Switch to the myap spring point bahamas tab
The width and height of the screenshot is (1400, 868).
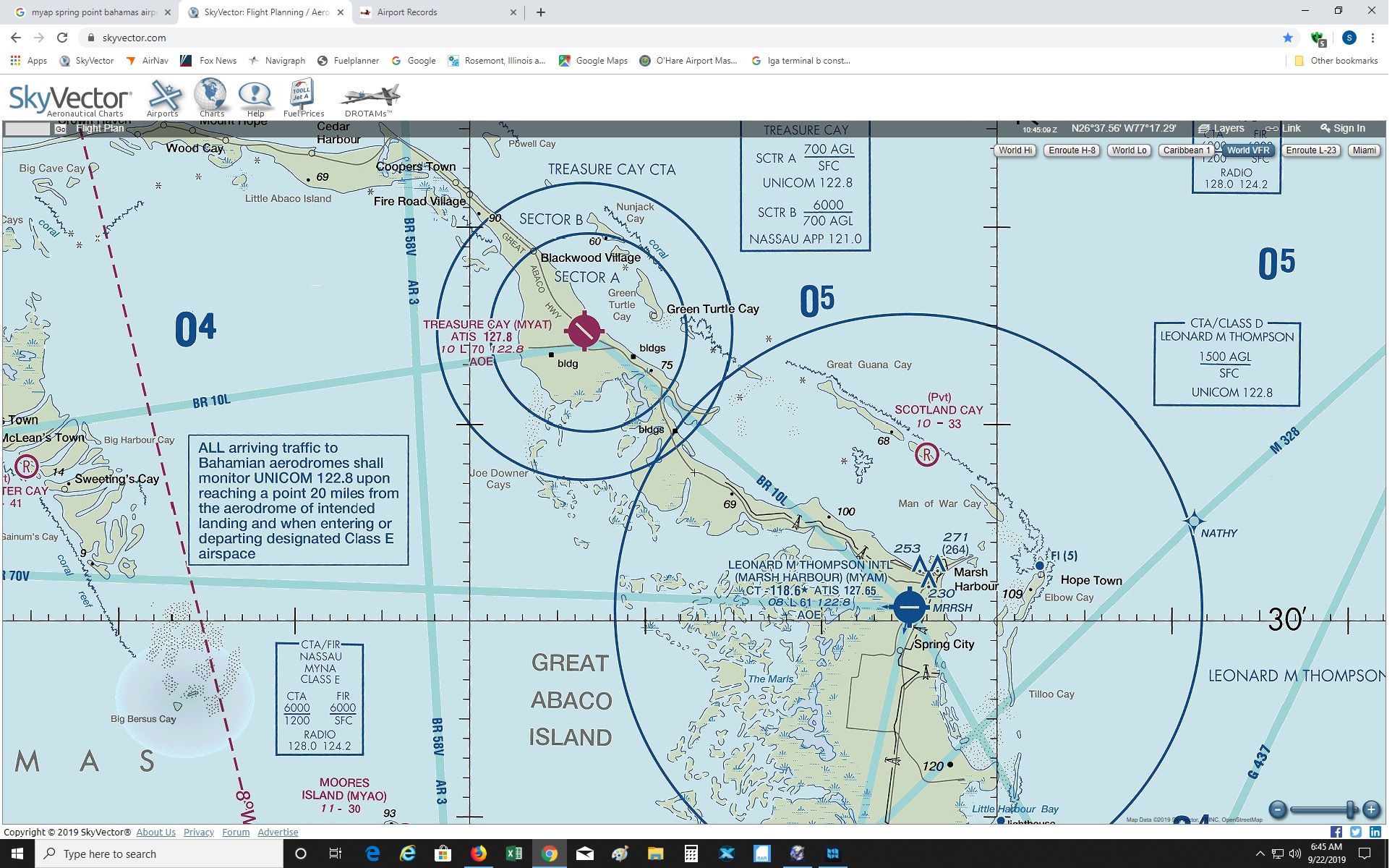[93, 12]
